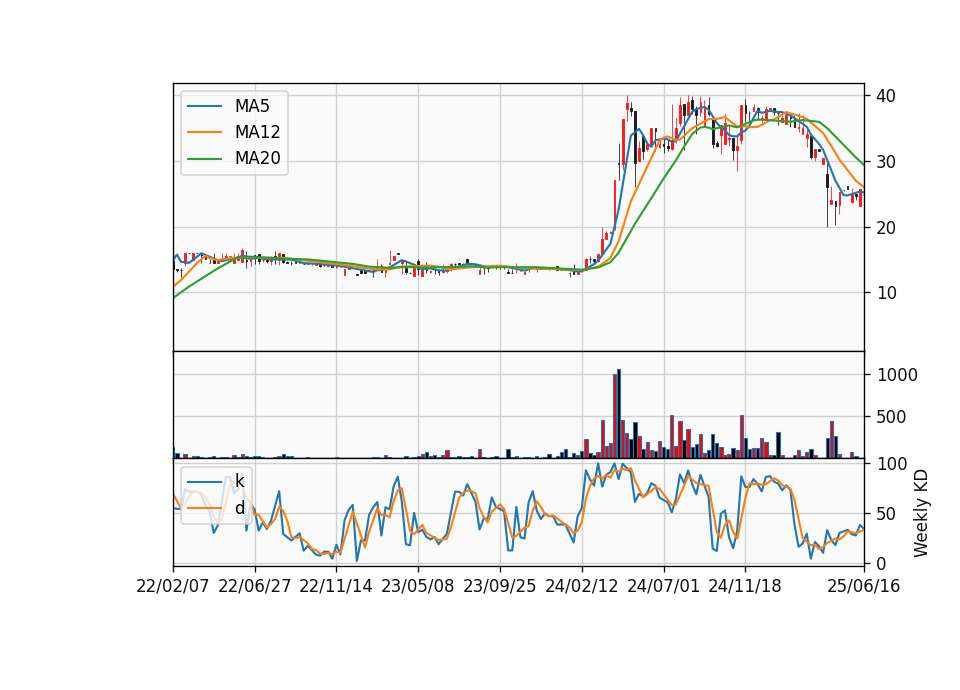Click the orange MA12 legend line sample
This screenshot has height=690, width=960.
click(x=204, y=132)
